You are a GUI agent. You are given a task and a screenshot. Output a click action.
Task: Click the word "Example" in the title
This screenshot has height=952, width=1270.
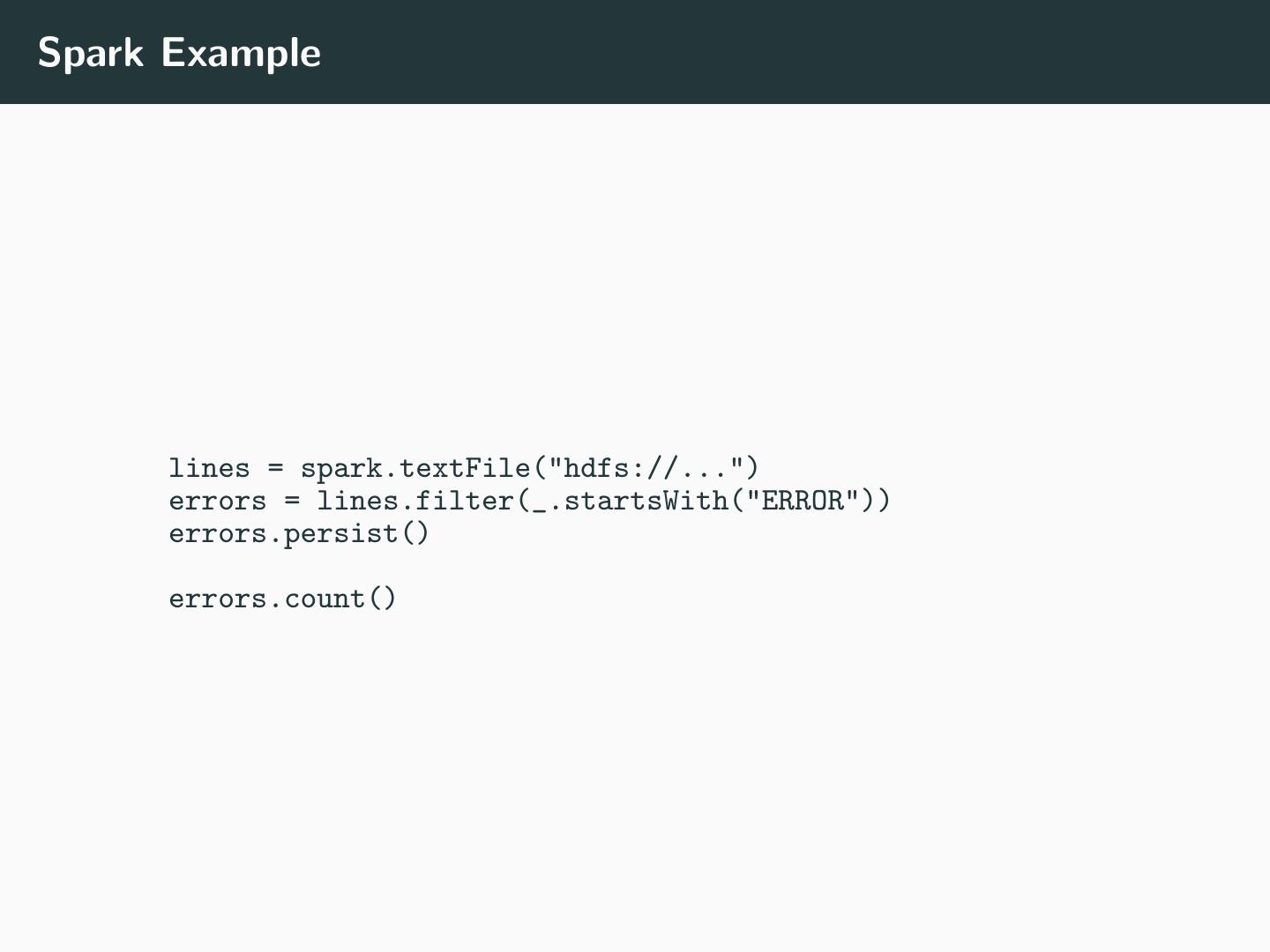241,53
